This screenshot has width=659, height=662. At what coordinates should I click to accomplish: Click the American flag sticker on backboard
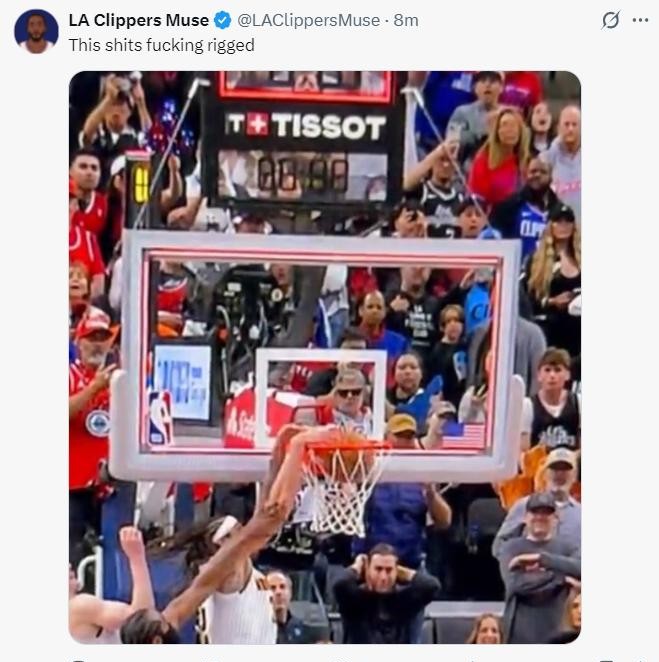pos(464,436)
